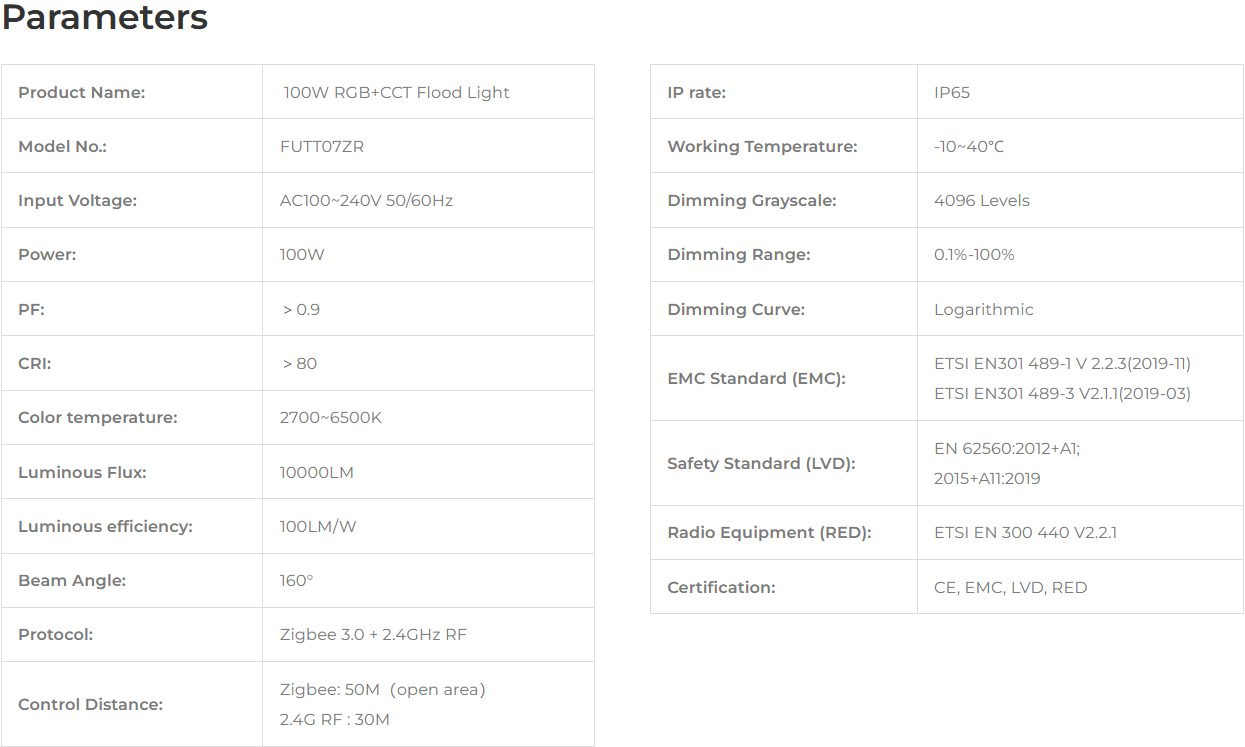
Task: Click the Beam Angle 160° value
Action: coord(296,580)
